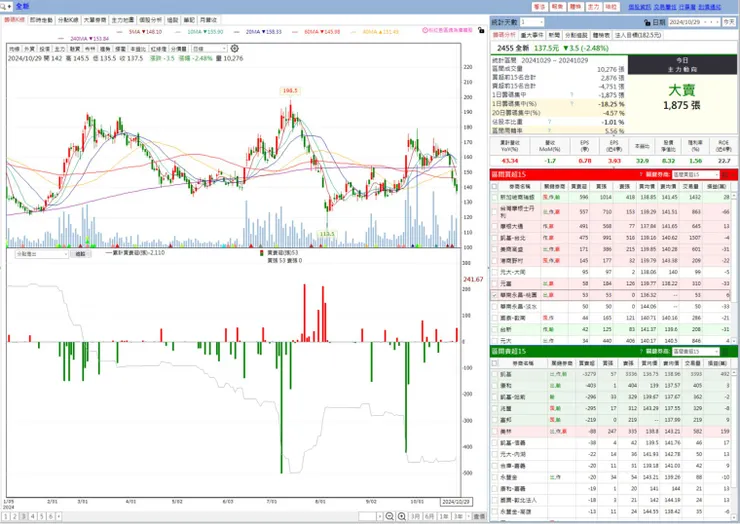740x524 pixels.
Task: Toggle the 分價量 button in chart toolbar
Action: (x=178, y=49)
